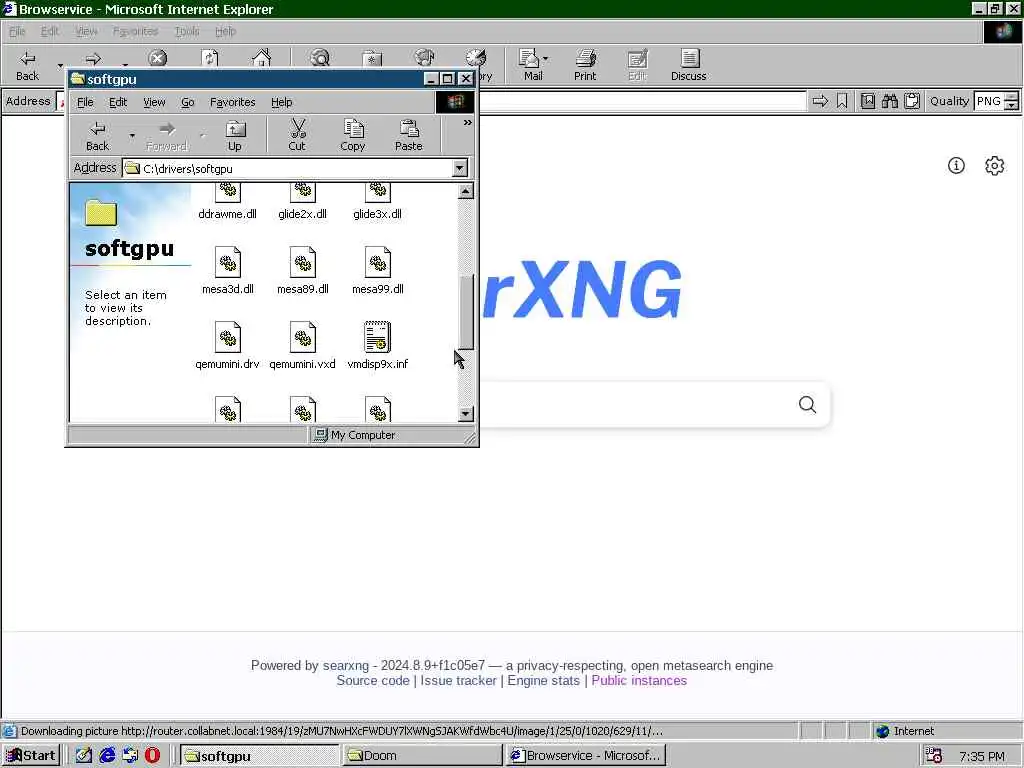Click the Show Desktop quick launch icon

point(84,756)
